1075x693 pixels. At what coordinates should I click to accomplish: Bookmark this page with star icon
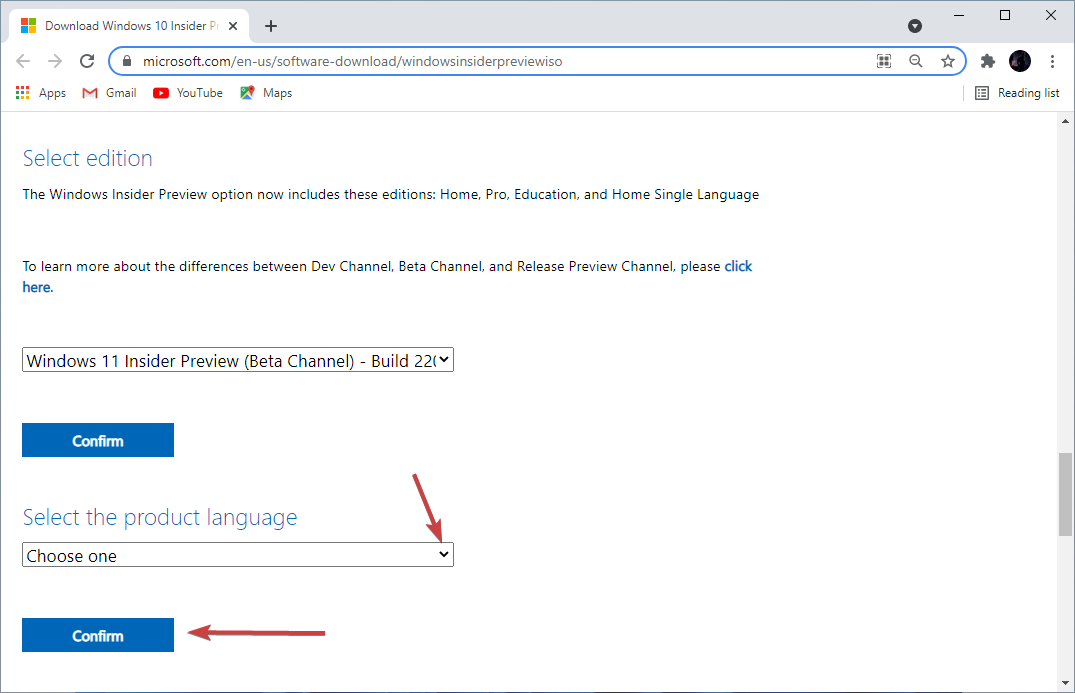[x=947, y=61]
